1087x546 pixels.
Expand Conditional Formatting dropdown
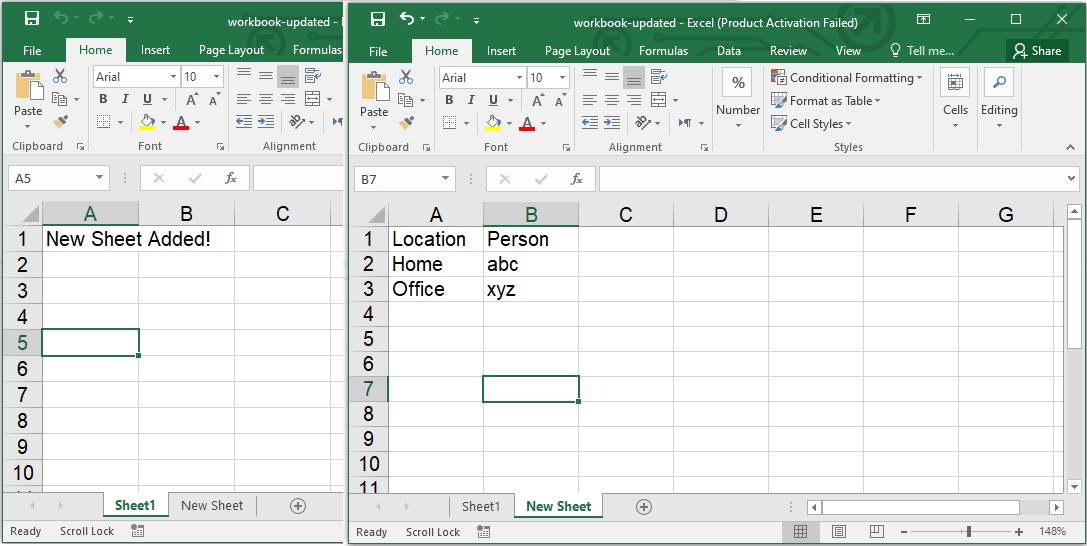pos(846,78)
